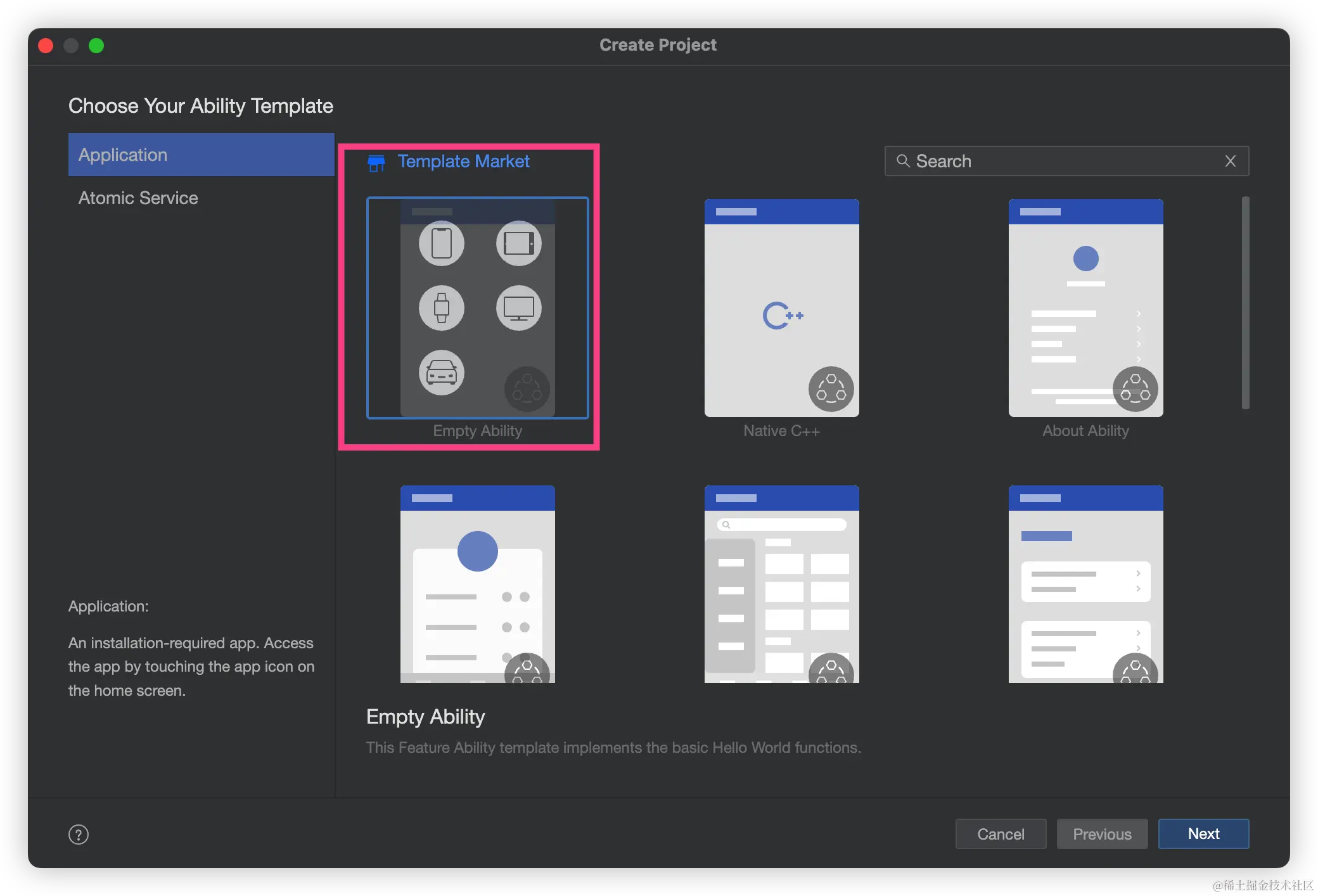Select the Native C++ template label
The width and height of the screenshot is (1318, 896).
781,431
